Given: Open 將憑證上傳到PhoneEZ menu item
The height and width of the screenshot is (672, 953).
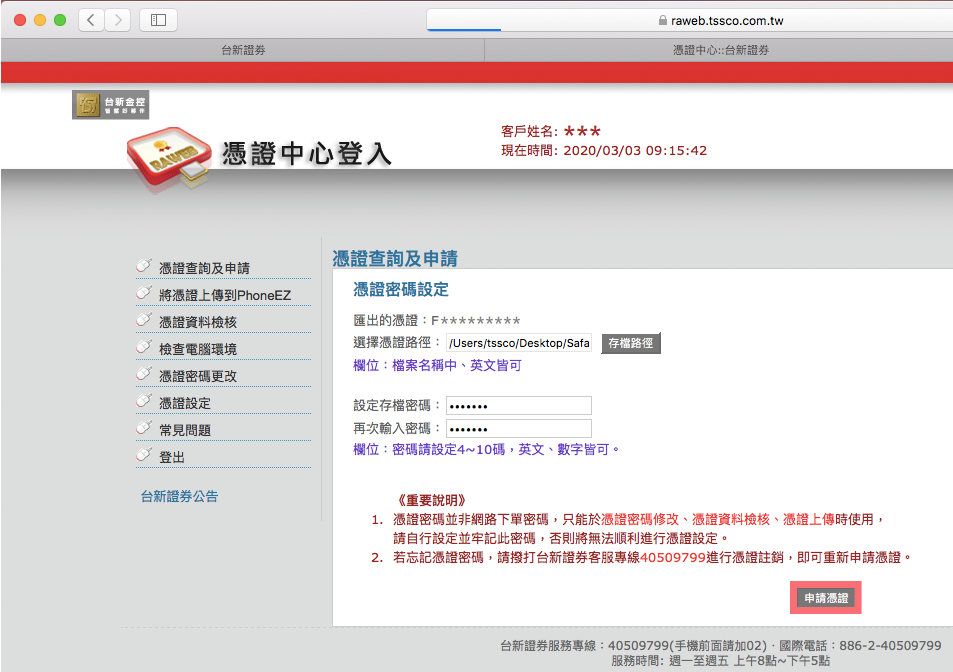Looking at the screenshot, I should tap(225, 295).
